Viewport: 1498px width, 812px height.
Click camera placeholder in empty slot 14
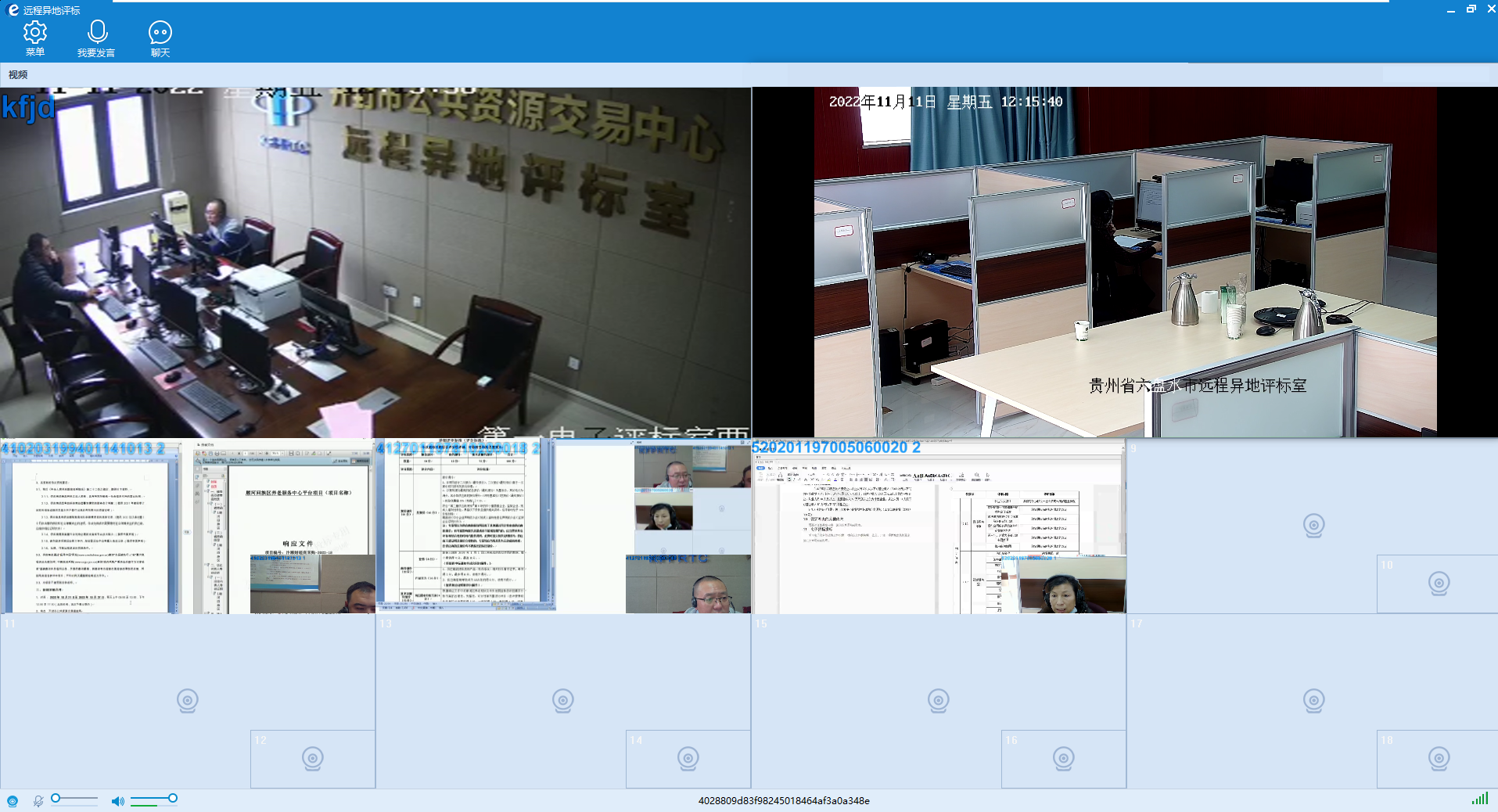[688, 758]
